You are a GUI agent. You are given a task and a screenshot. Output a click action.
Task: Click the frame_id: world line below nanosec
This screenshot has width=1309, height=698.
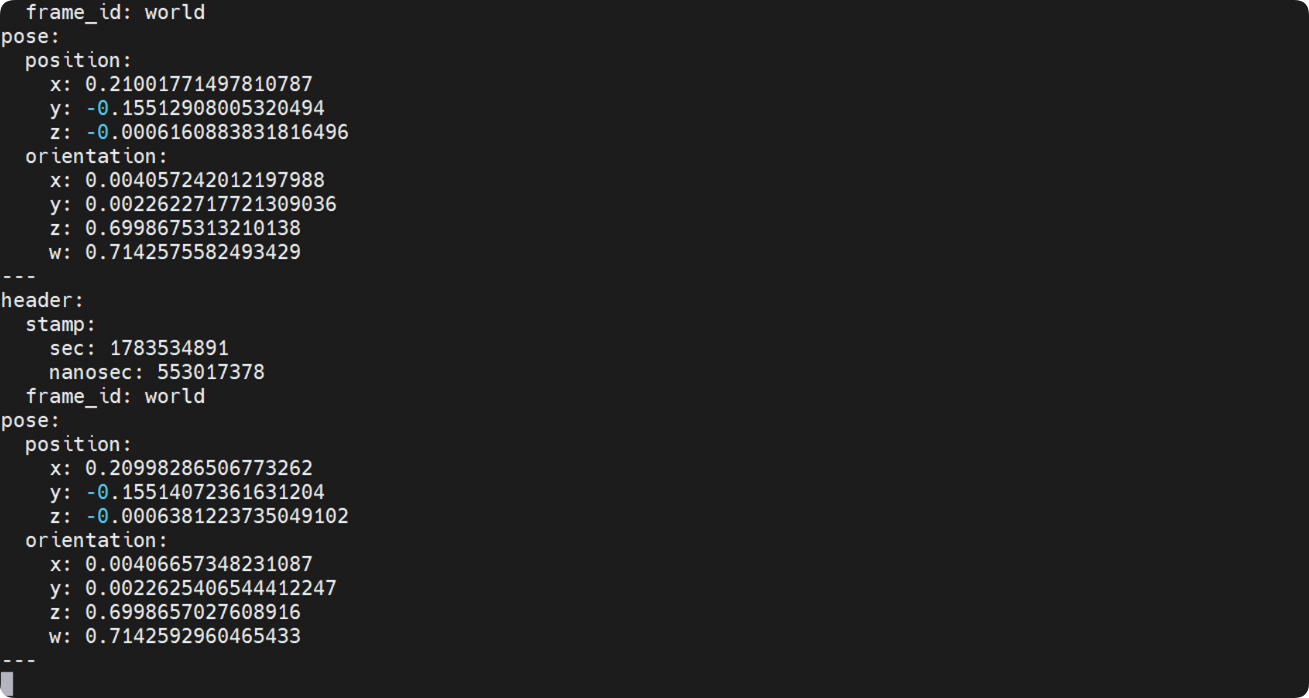[x=115, y=396]
